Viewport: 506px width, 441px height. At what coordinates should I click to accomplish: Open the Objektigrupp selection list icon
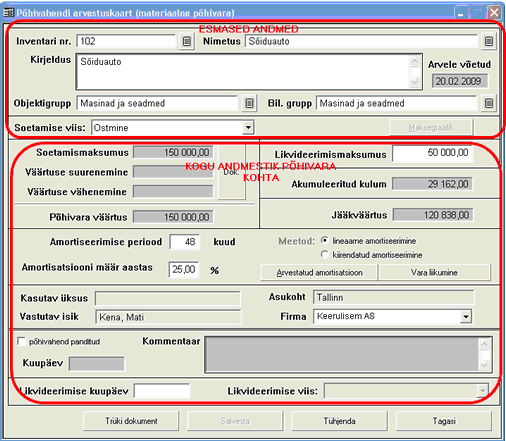click(x=249, y=103)
